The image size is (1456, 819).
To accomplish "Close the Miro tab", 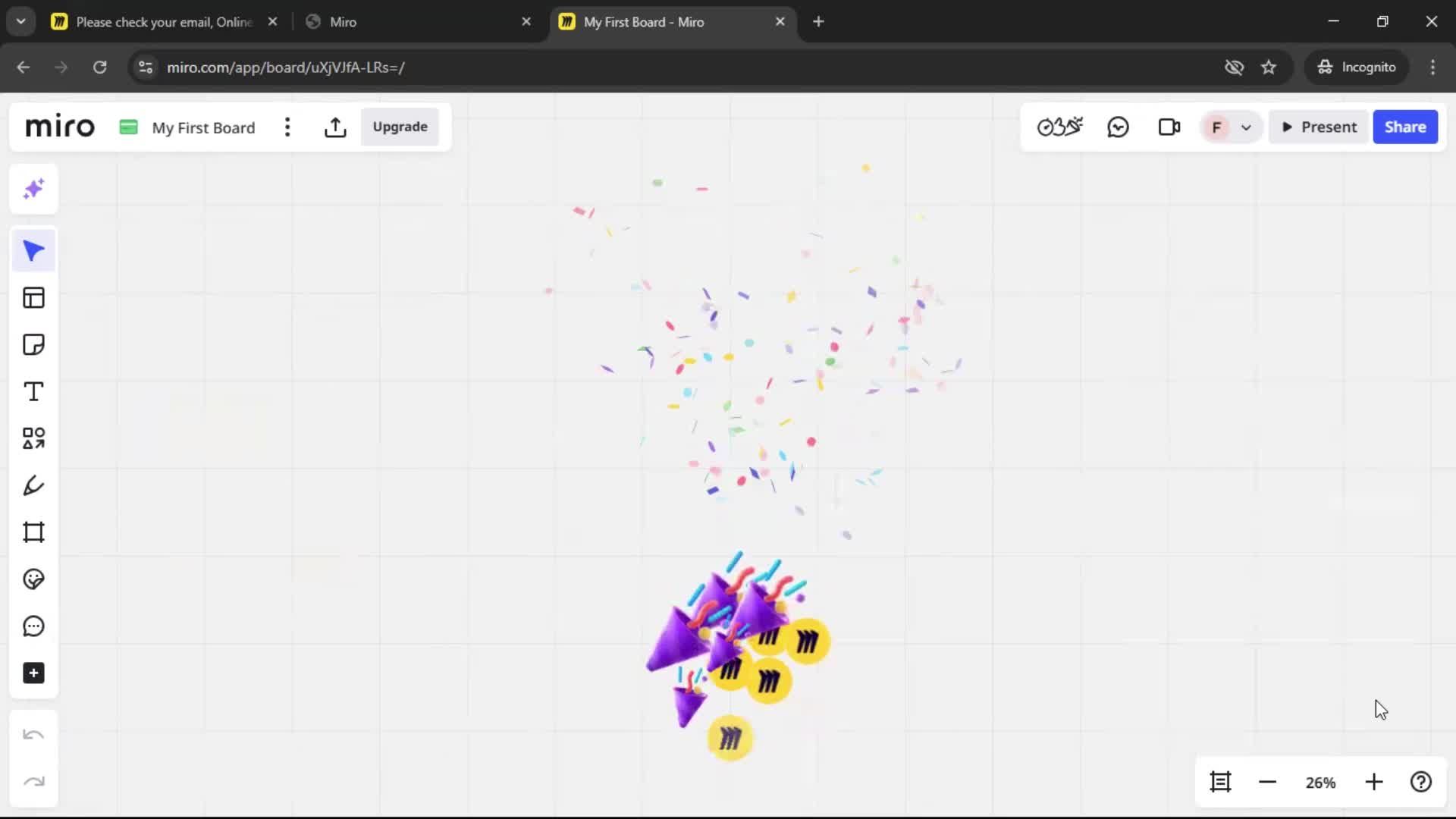I will point(526,22).
